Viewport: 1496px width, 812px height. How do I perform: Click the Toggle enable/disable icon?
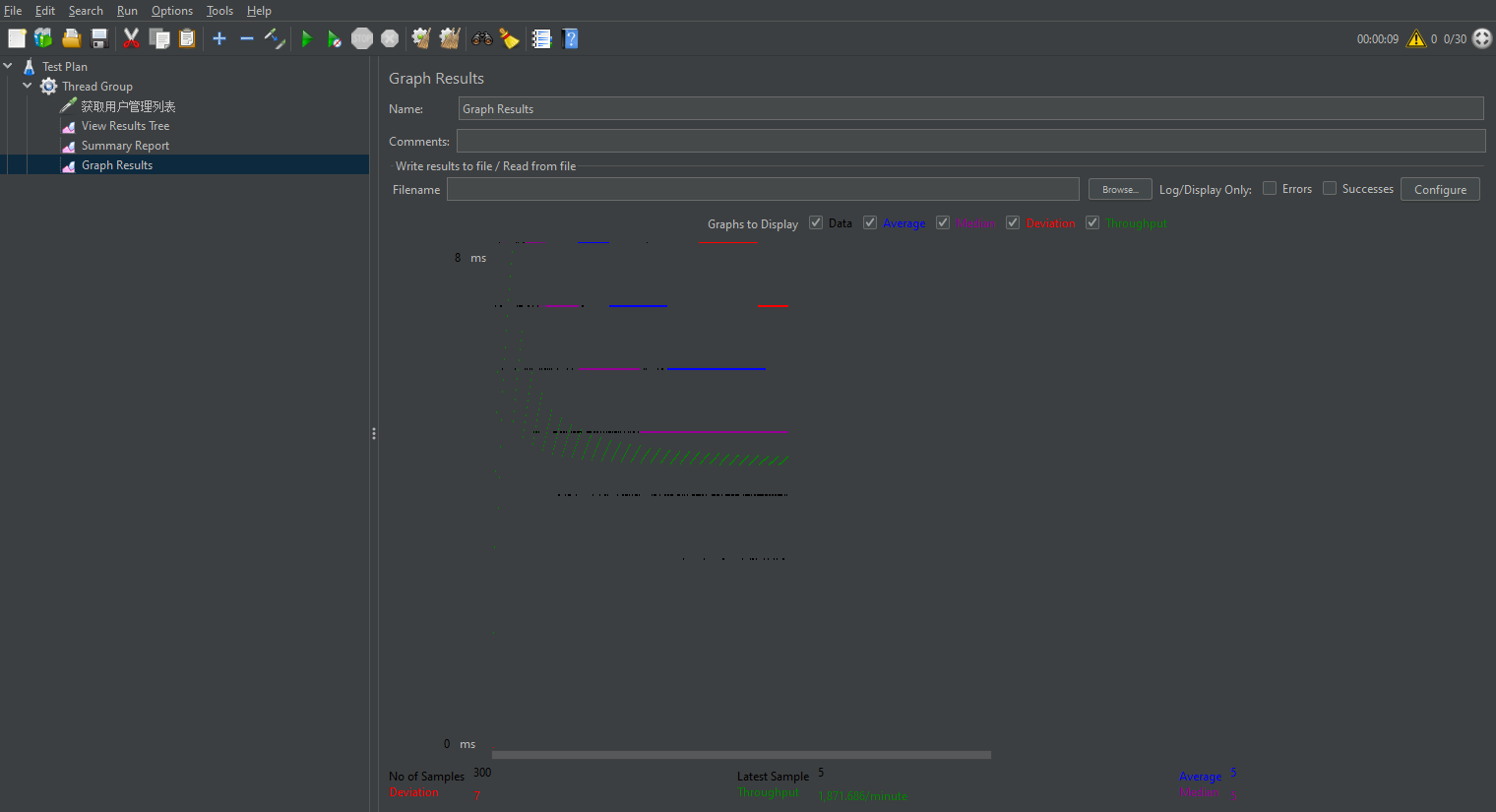[275, 38]
